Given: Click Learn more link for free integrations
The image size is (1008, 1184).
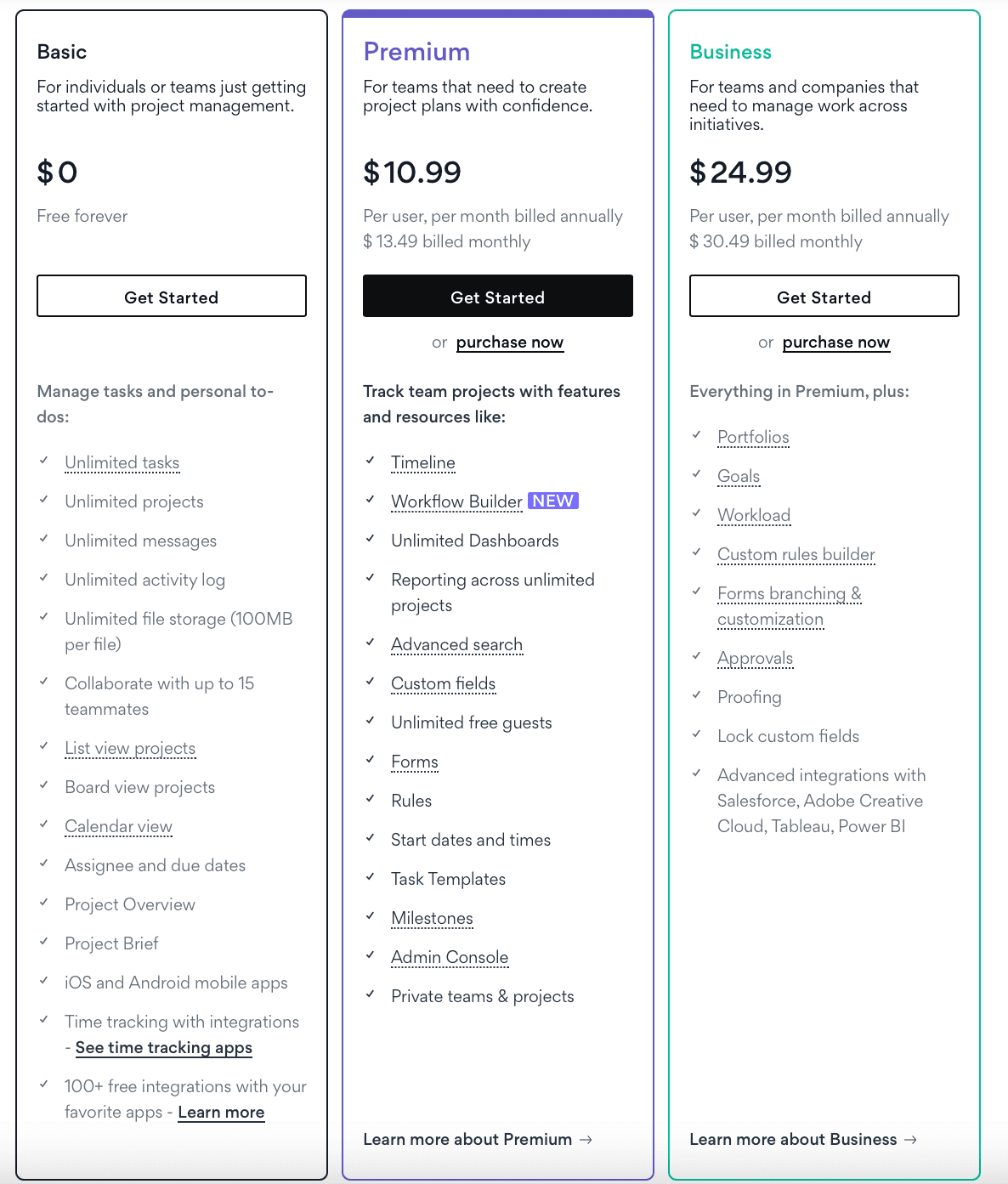Looking at the screenshot, I should 221,1113.
